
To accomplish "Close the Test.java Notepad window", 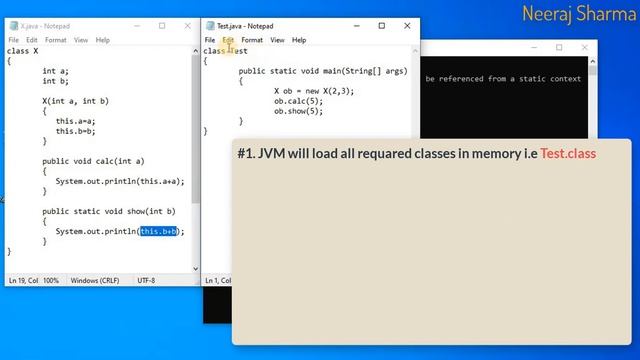I will click(407, 26).
